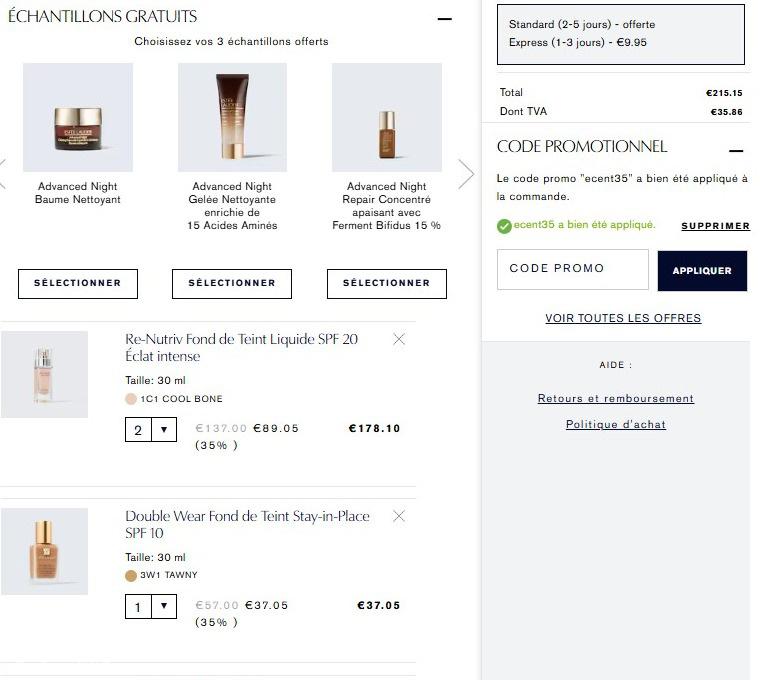Viewport: 760px width, 680px height.
Task: Open quantity dropdown for Double Wear foundation
Action: pos(151,606)
